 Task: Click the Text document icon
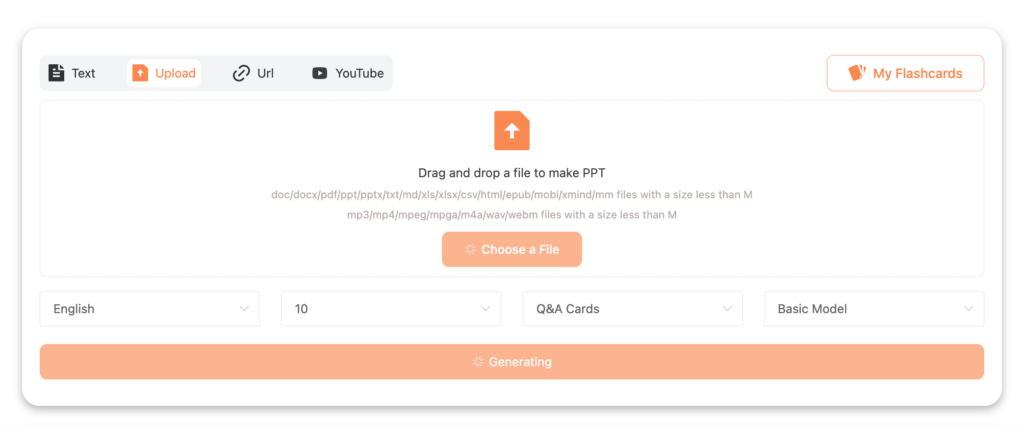[x=57, y=73]
